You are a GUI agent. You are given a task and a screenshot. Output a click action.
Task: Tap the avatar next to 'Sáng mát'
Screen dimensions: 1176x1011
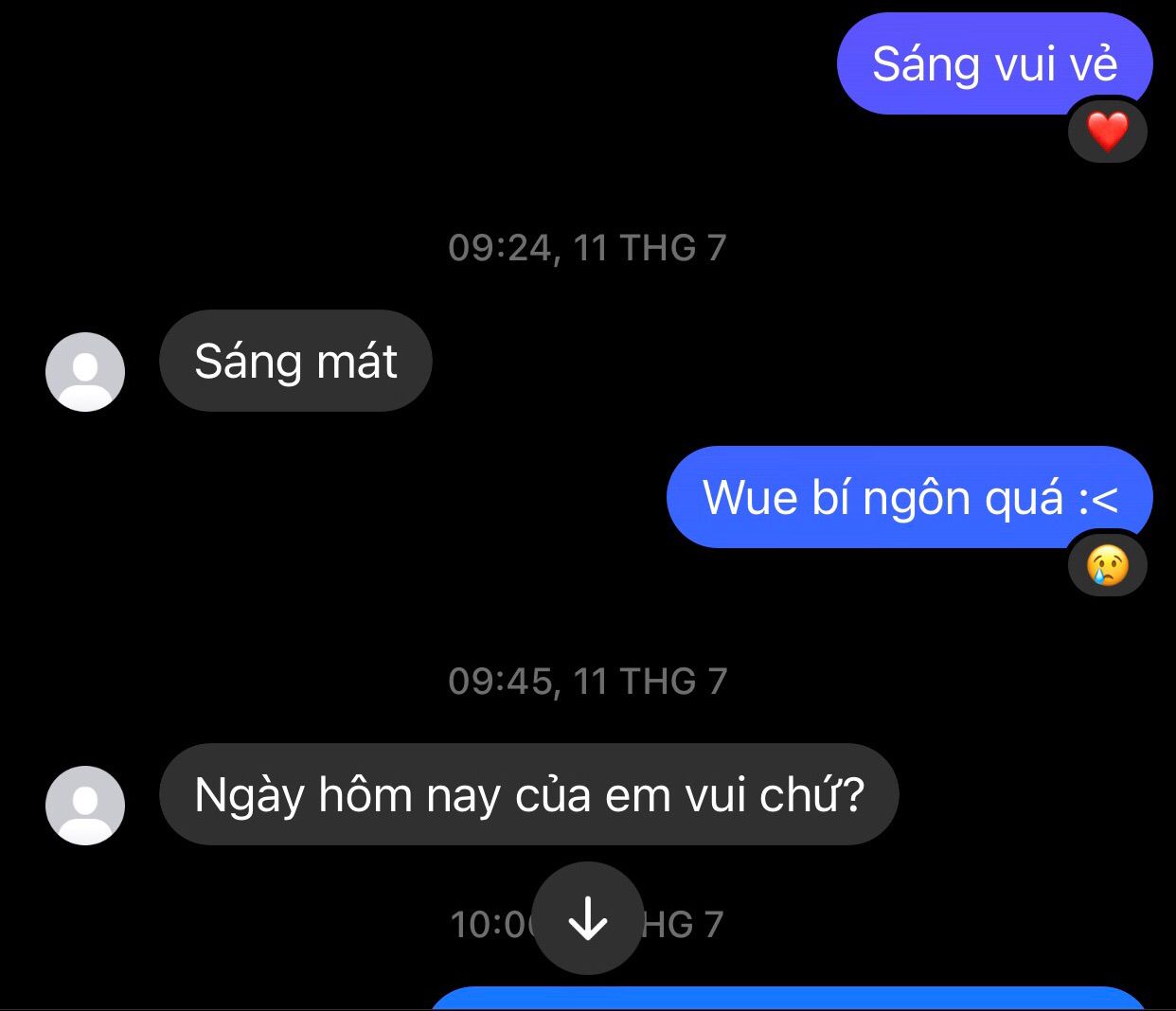pyautogui.click(x=85, y=371)
